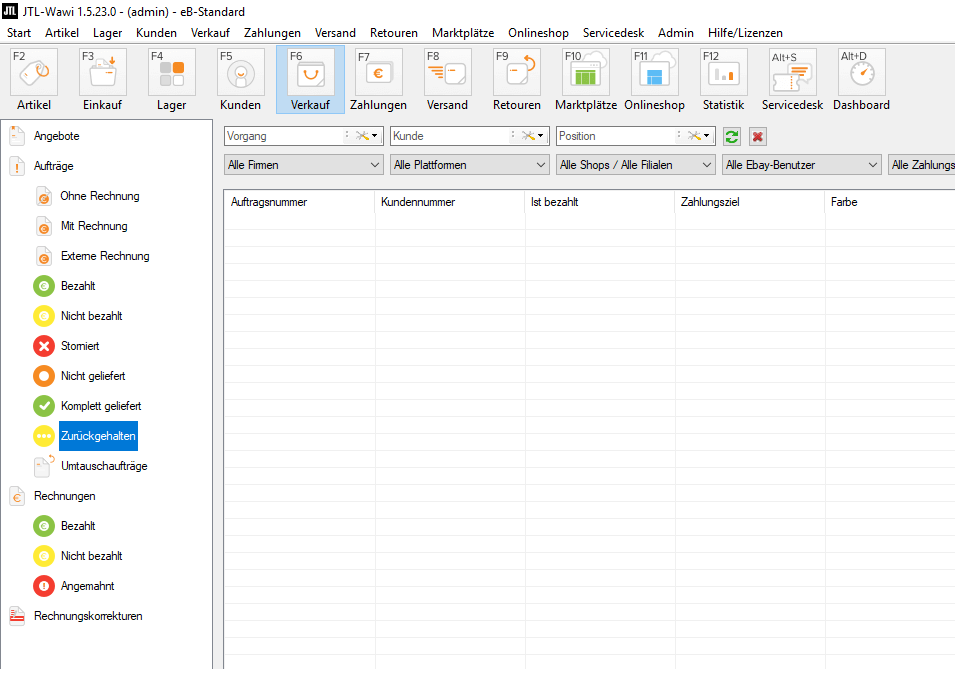Click the Rechnungen euro document icon

17,496
